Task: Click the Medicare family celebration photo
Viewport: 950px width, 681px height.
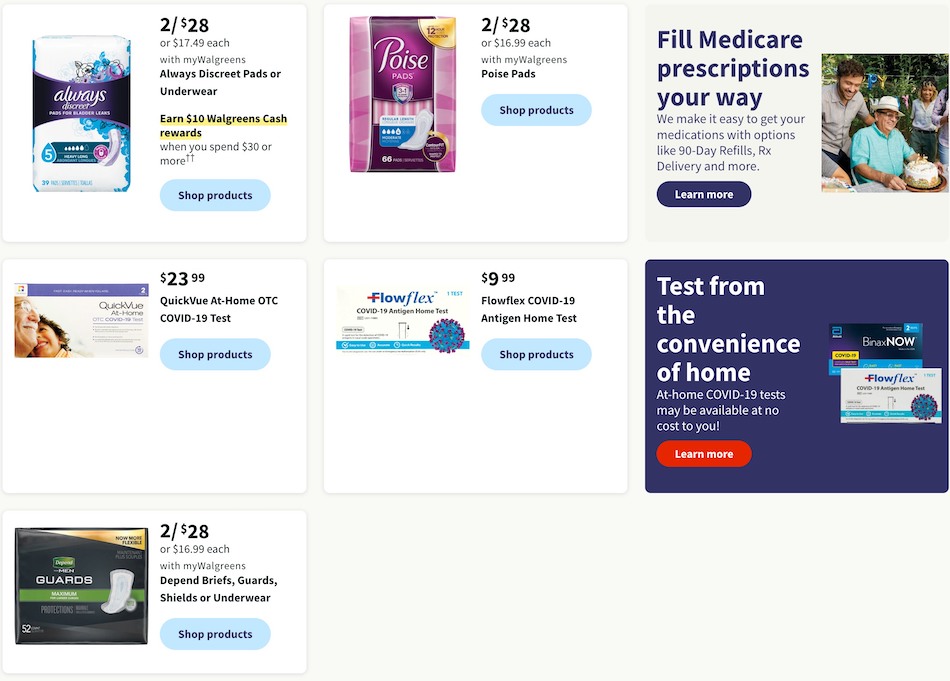Action: (885, 123)
